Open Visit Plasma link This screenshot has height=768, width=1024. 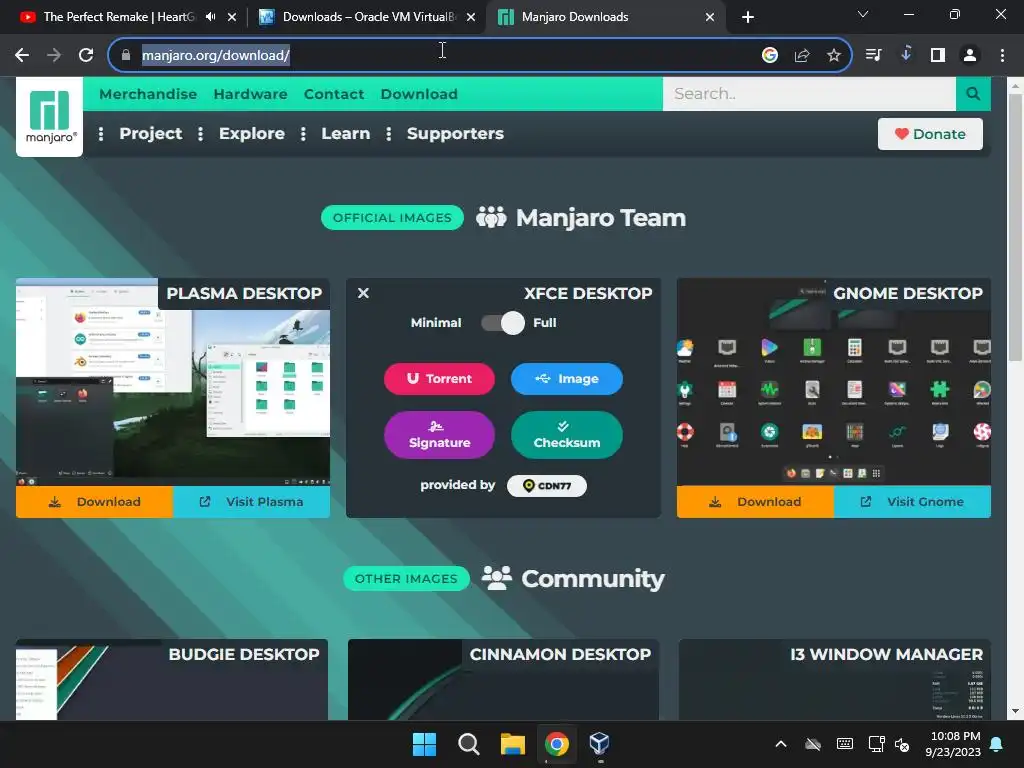coord(251,502)
